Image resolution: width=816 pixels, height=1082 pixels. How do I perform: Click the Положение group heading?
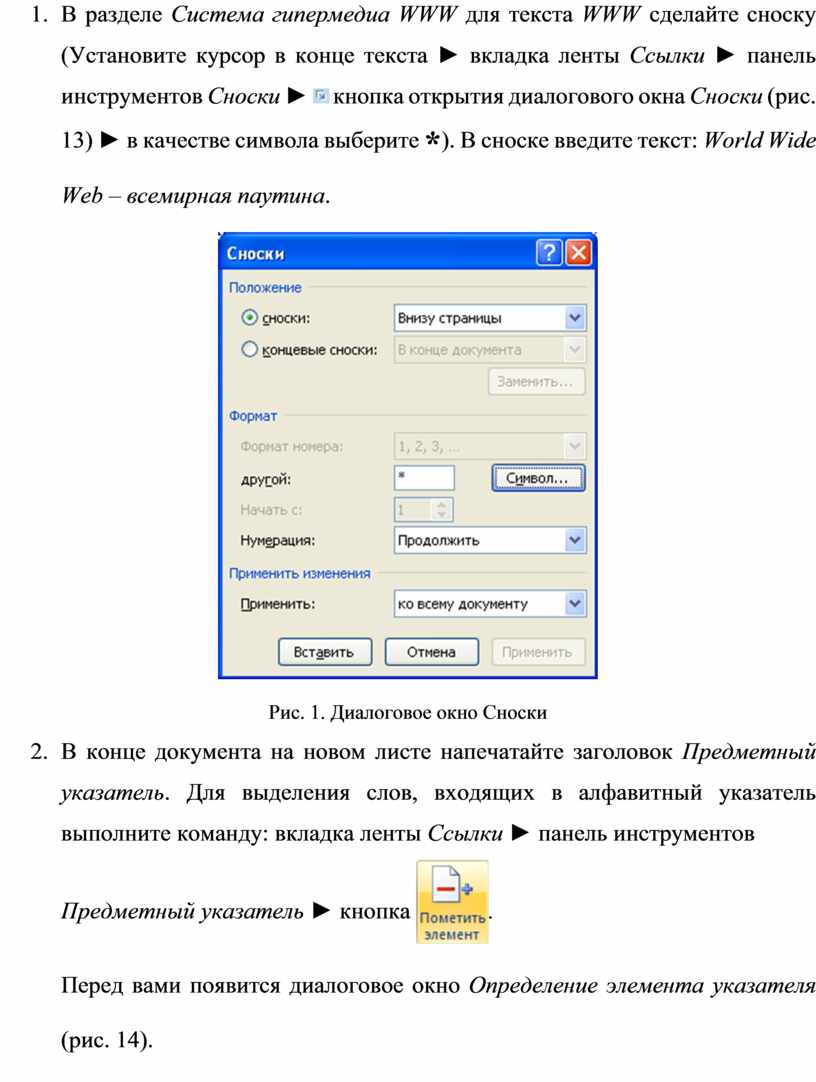pos(265,288)
